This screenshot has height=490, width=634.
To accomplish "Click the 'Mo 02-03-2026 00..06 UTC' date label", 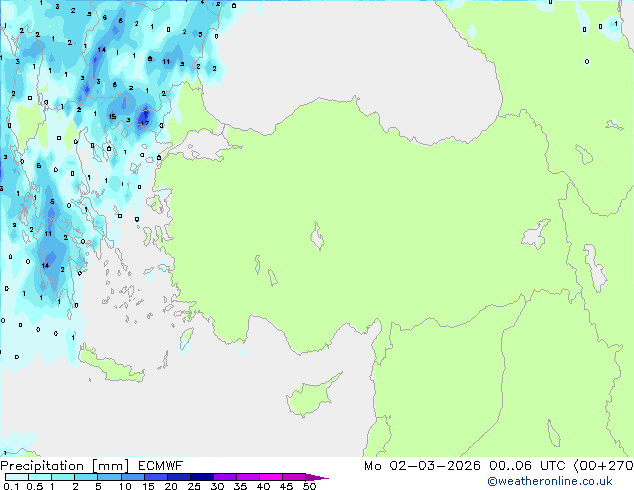I will point(465,466).
